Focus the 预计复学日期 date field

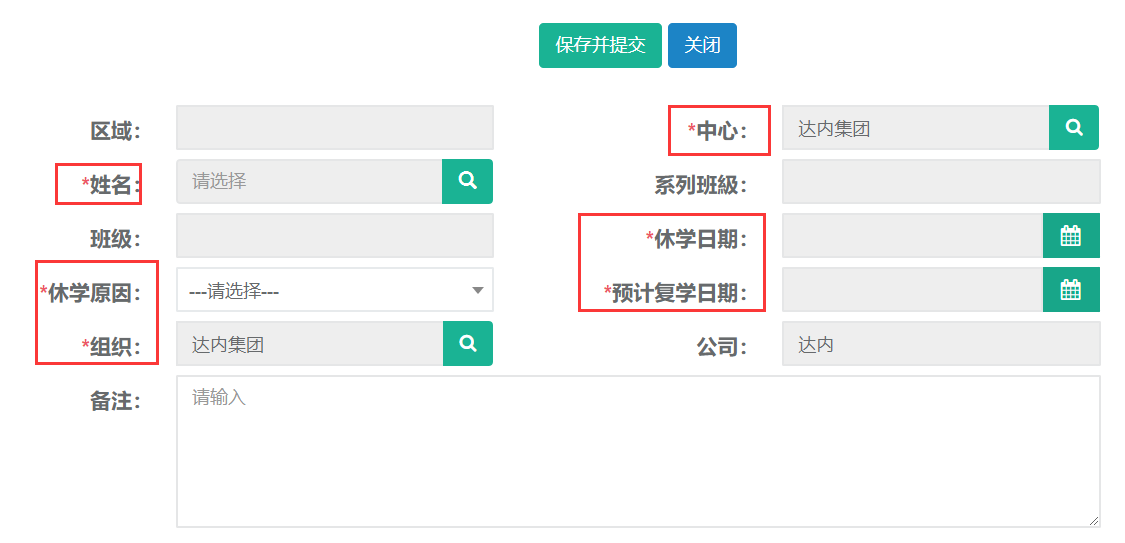pyautogui.click(x=912, y=290)
